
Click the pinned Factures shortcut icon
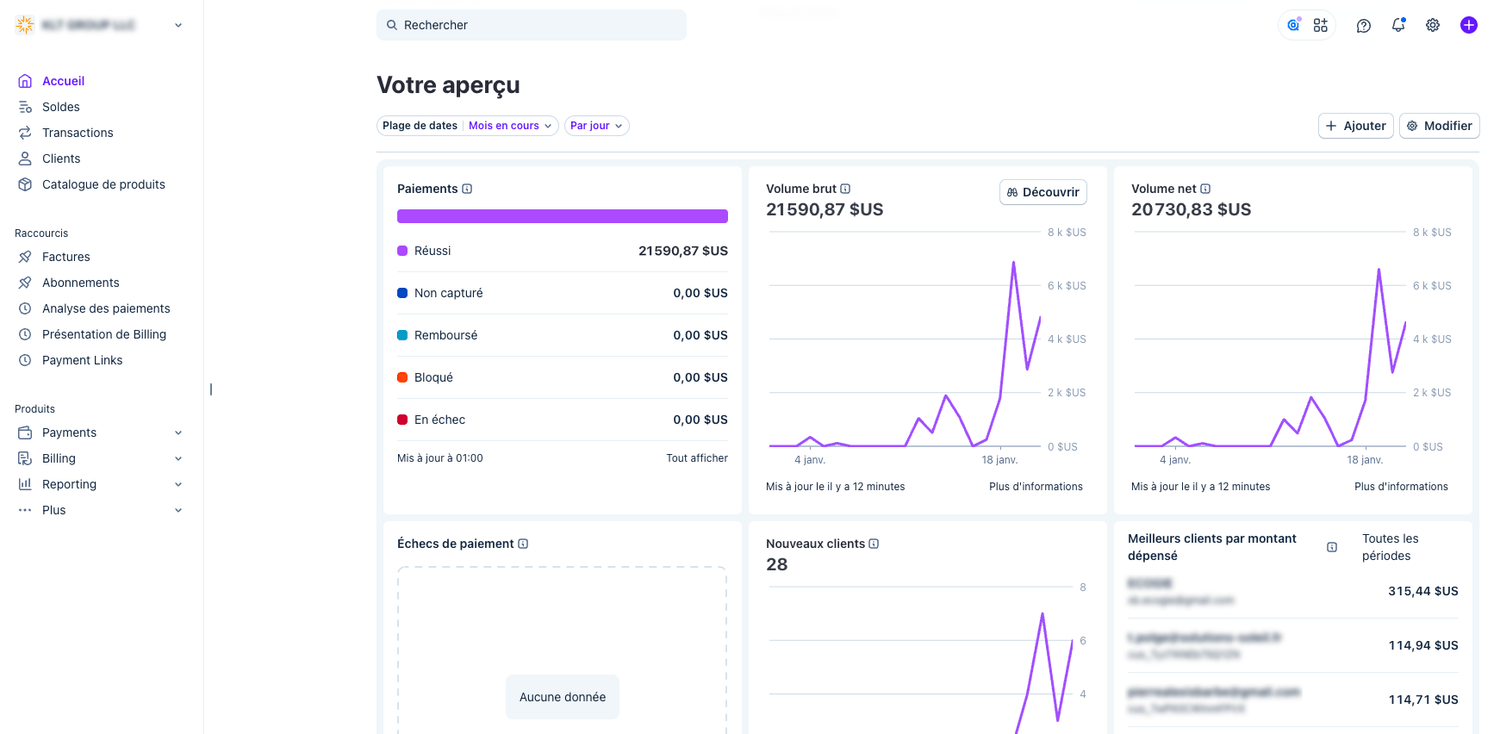pos(25,257)
